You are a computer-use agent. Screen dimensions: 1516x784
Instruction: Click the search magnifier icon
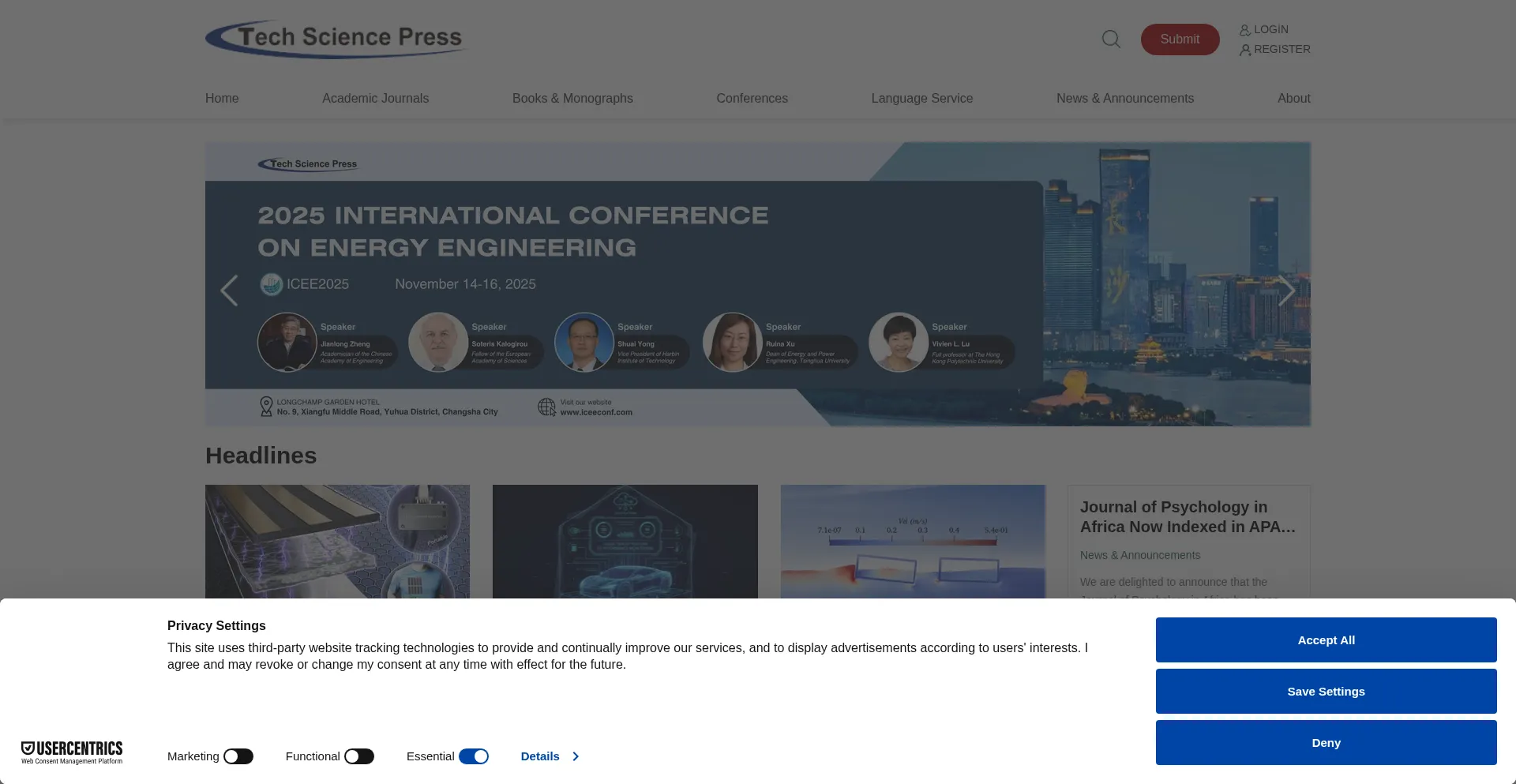tap(1111, 39)
